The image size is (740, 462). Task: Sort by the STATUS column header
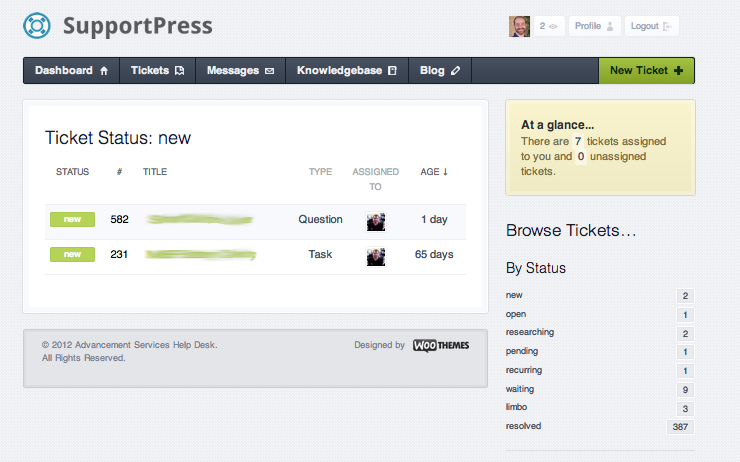click(x=72, y=172)
